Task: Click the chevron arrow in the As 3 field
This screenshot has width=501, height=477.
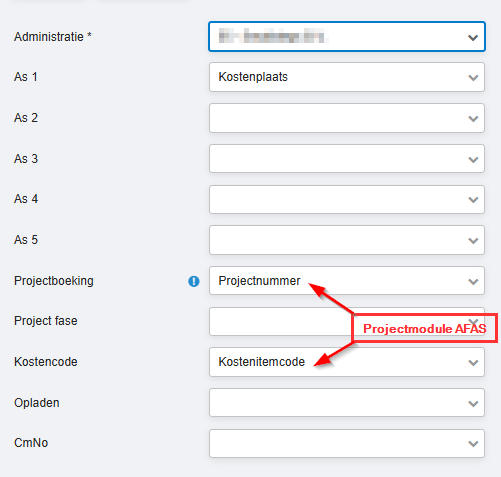Action: point(473,160)
